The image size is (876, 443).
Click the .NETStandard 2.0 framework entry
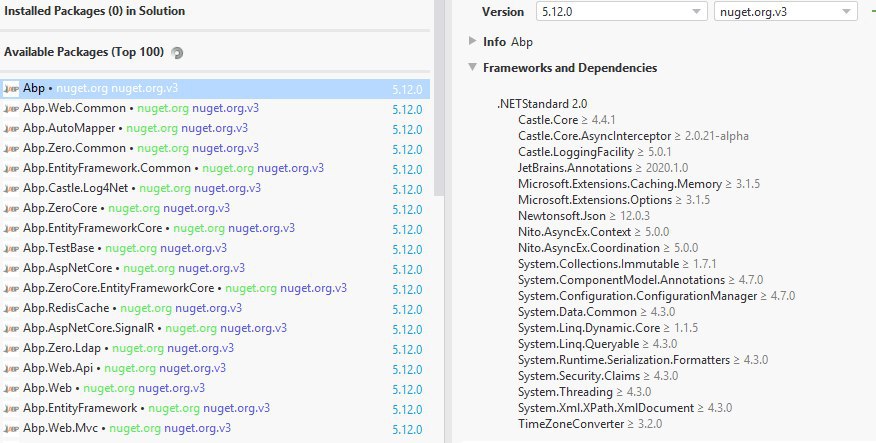pyautogui.click(x=542, y=104)
